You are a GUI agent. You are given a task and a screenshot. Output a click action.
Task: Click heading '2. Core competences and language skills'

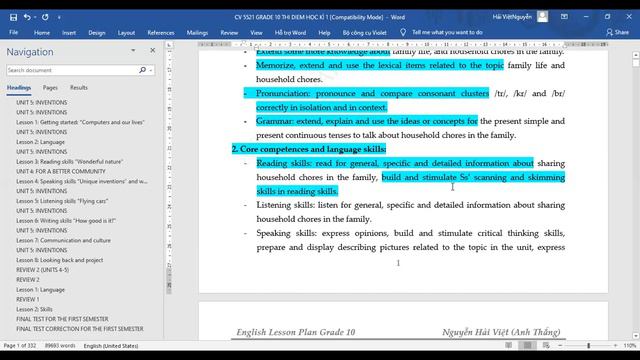(x=309, y=149)
